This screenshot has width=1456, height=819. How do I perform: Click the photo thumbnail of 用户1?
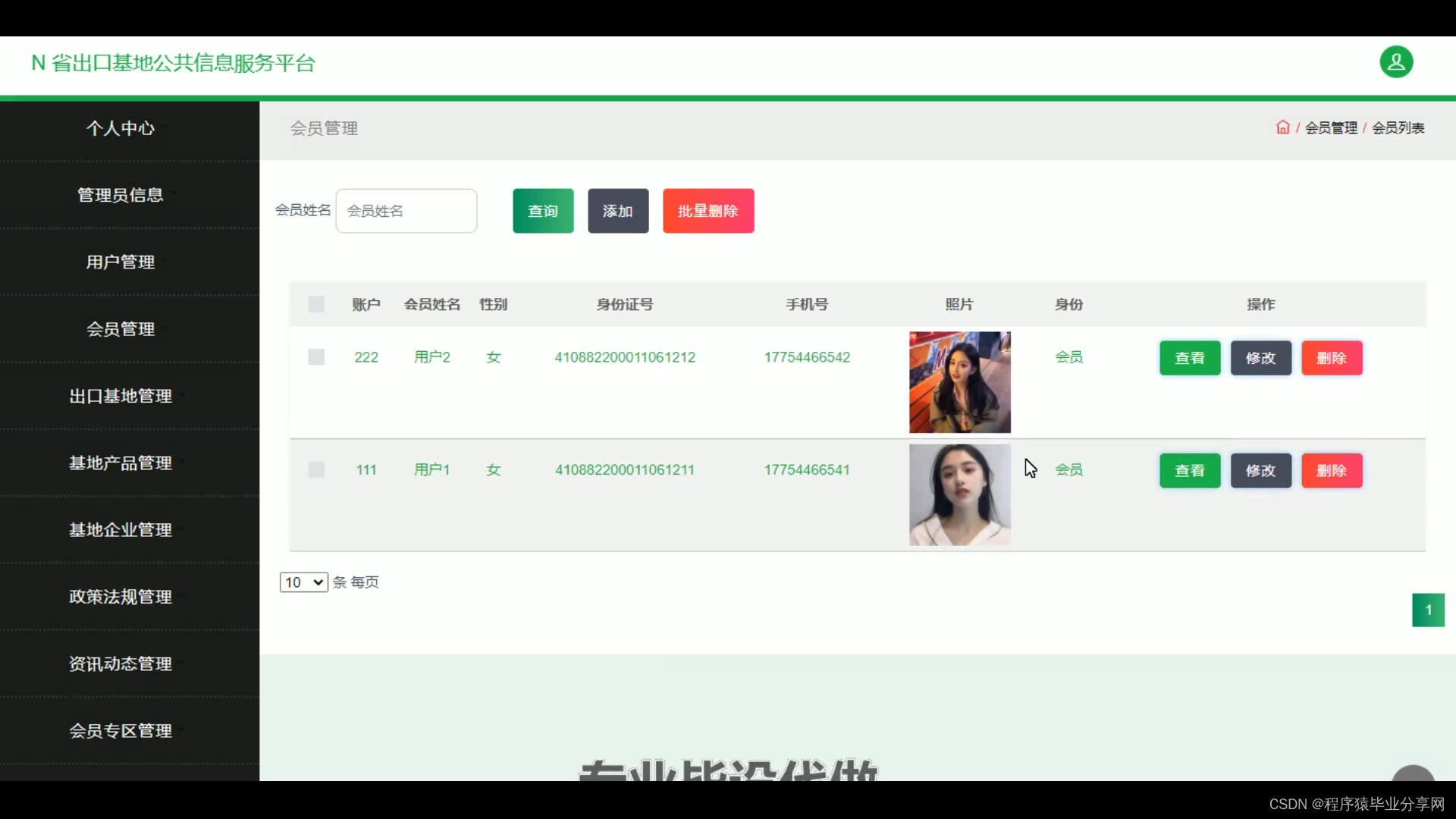(959, 494)
